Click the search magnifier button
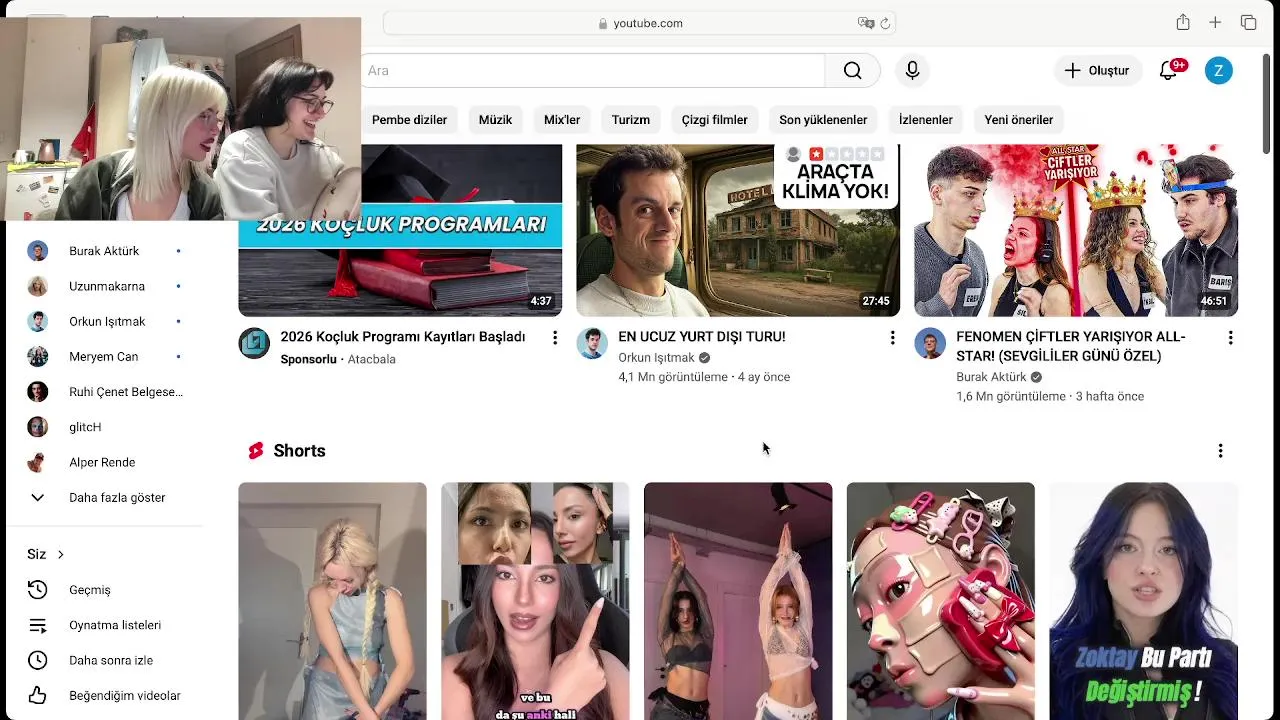 (852, 70)
